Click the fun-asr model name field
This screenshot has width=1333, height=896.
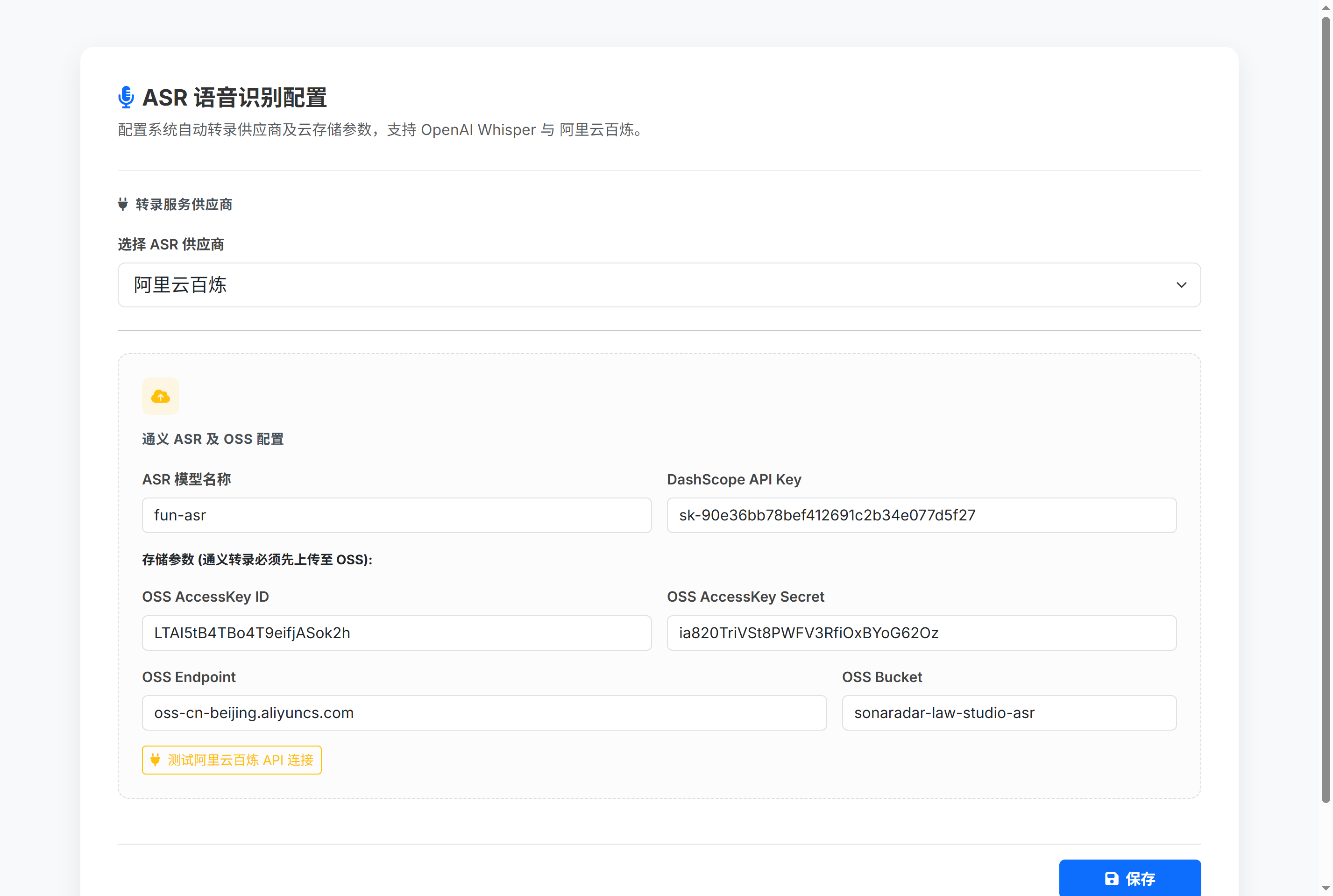point(397,515)
